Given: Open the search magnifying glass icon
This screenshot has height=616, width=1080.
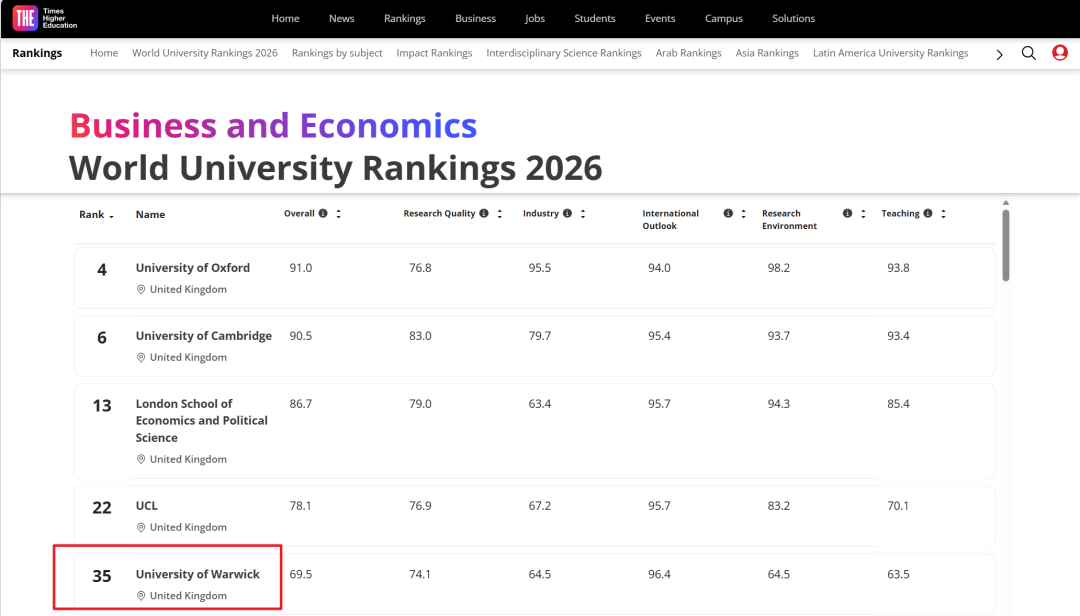Looking at the screenshot, I should [1029, 52].
